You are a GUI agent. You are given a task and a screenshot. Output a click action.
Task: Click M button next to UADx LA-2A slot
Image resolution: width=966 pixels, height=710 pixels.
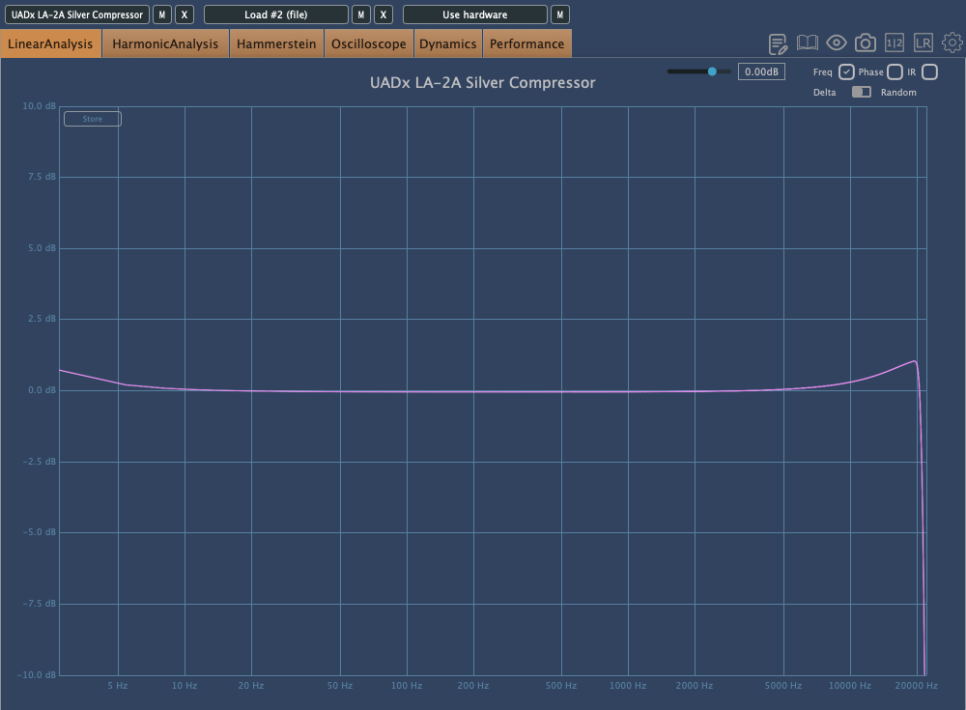click(162, 15)
